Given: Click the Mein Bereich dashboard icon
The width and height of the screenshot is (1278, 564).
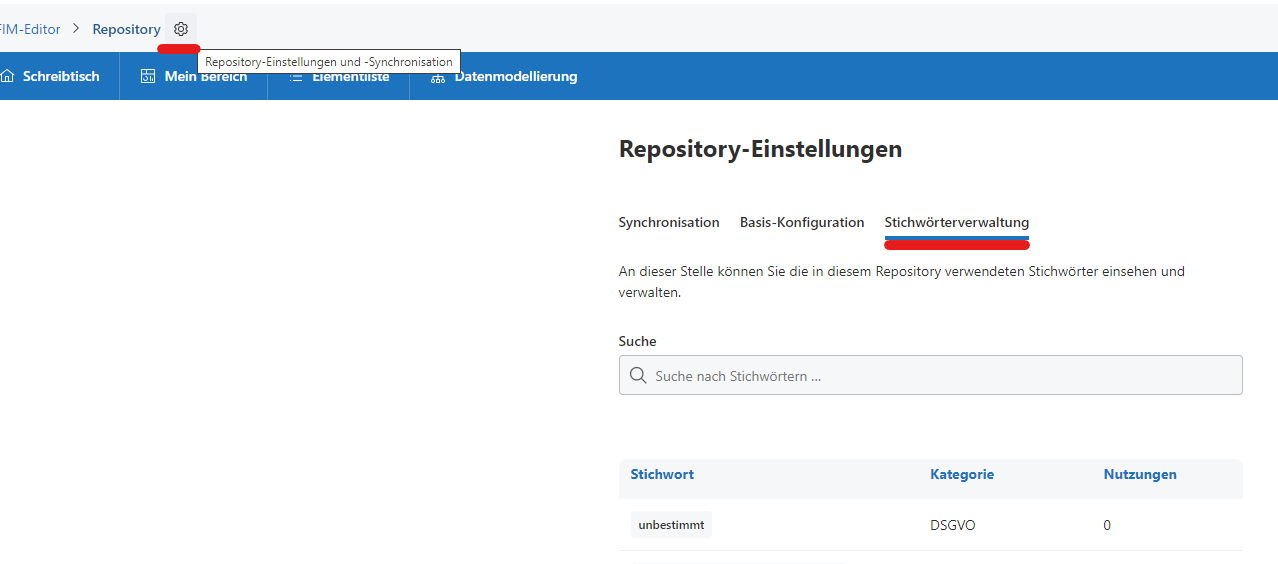Looking at the screenshot, I should point(148,76).
